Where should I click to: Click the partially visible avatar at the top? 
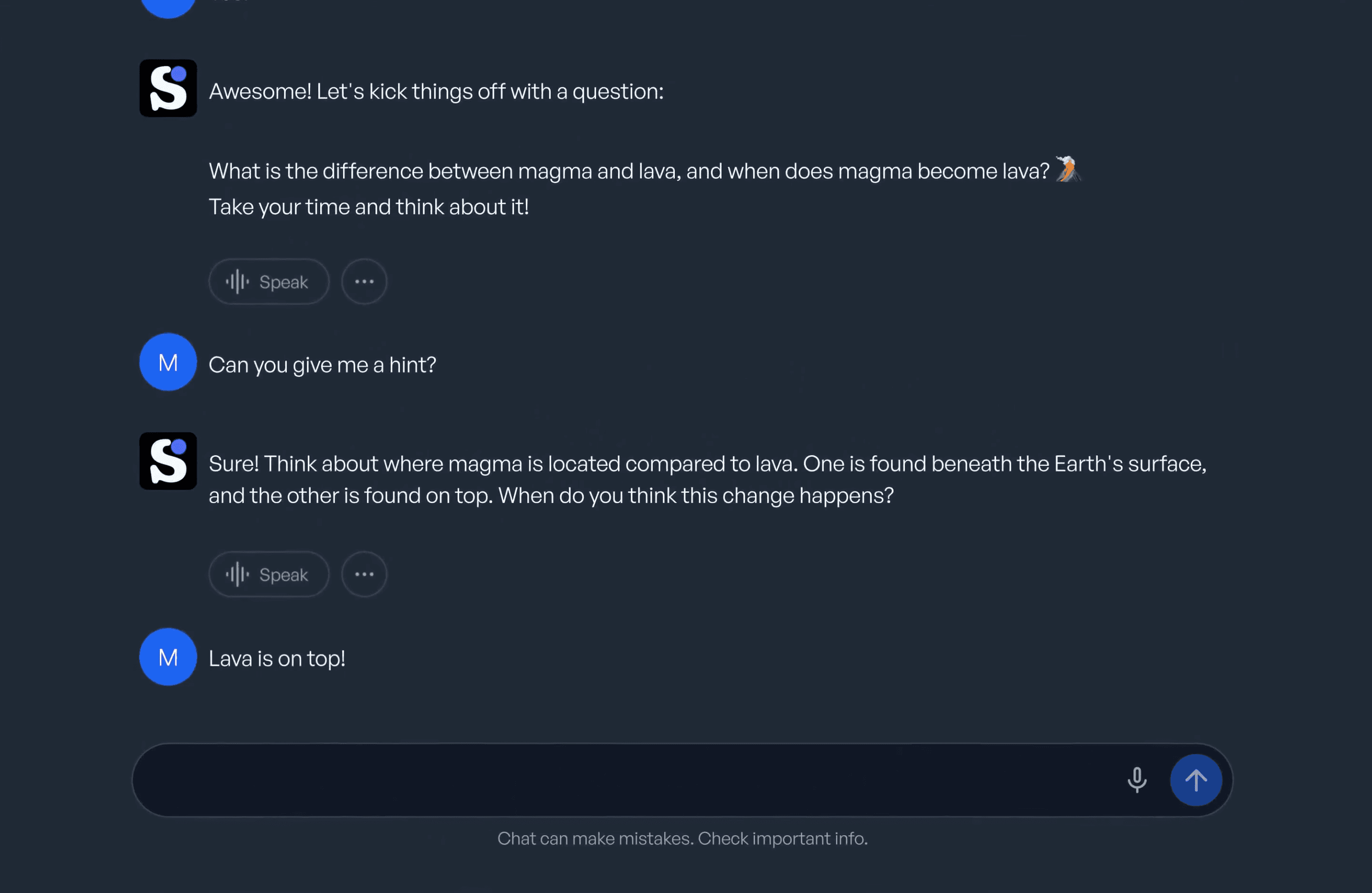168,6
